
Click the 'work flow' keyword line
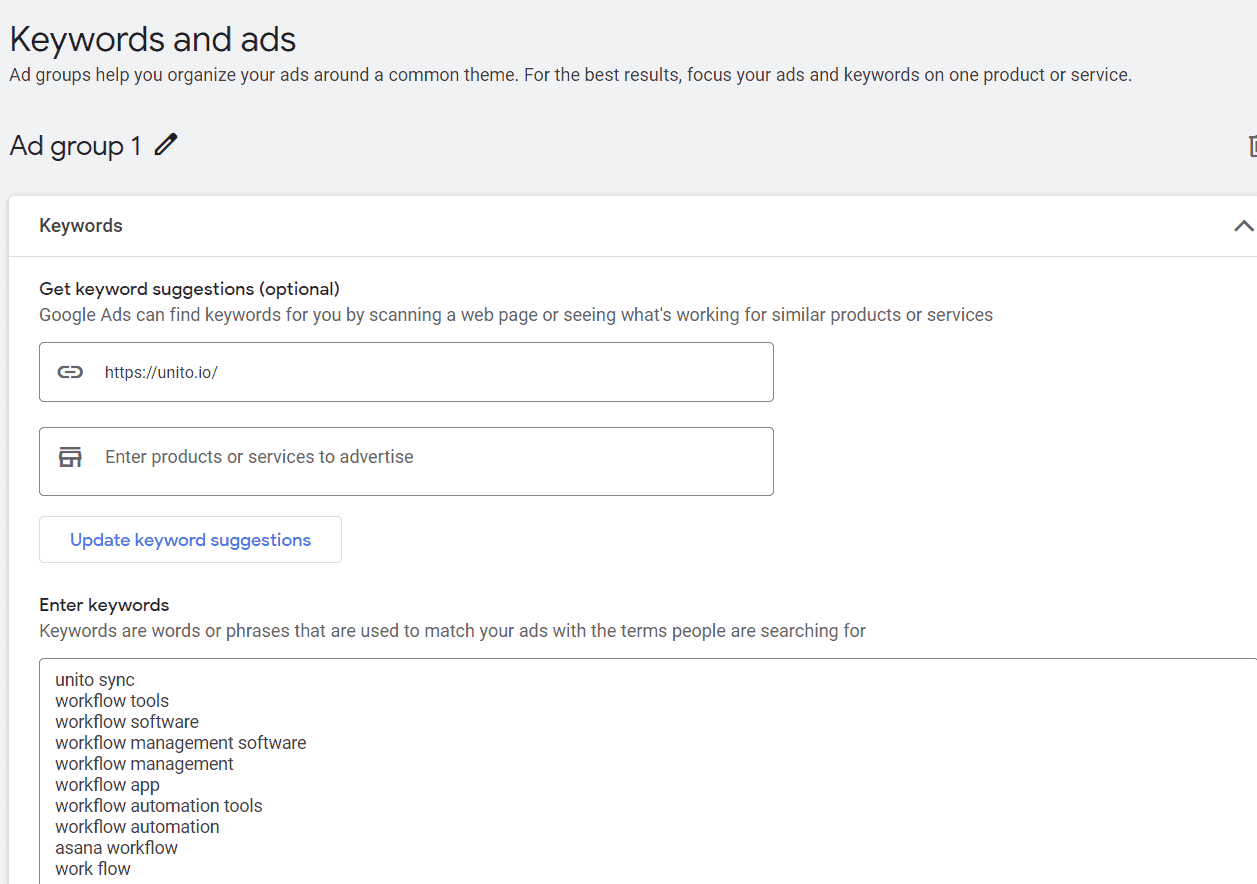pyautogui.click(x=93, y=869)
